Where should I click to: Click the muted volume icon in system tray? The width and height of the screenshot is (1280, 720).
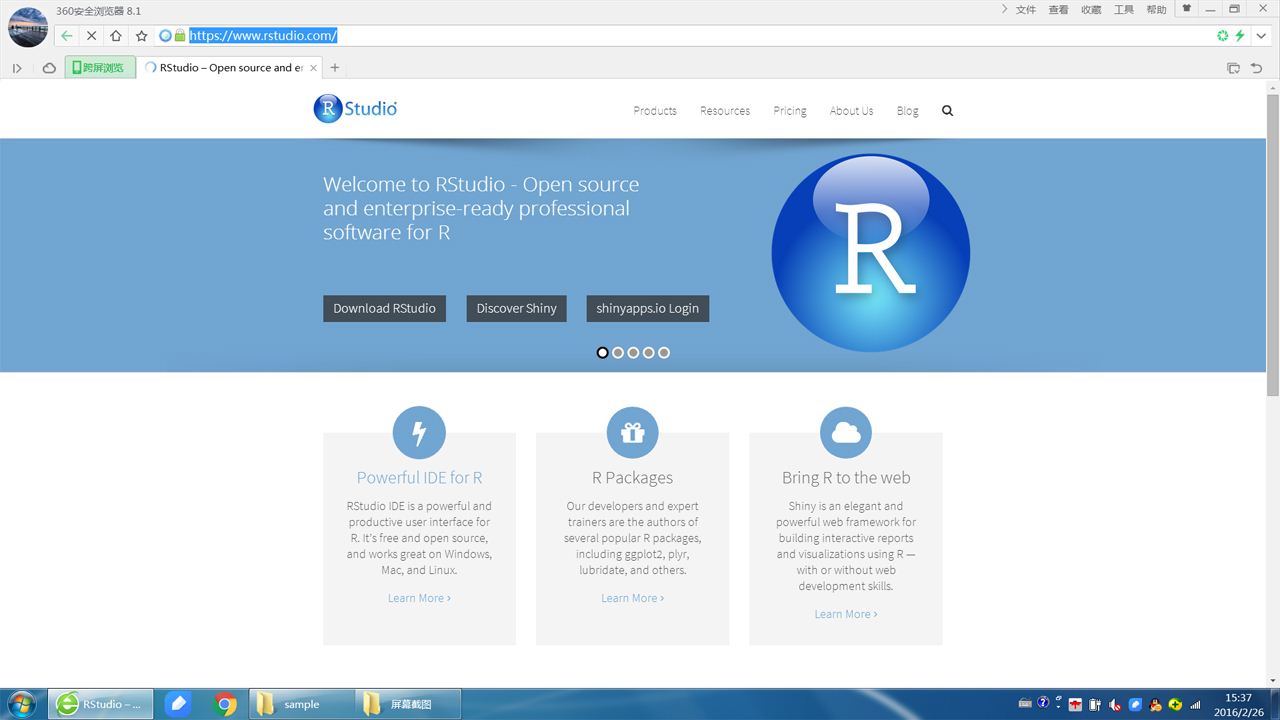(x=1115, y=705)
